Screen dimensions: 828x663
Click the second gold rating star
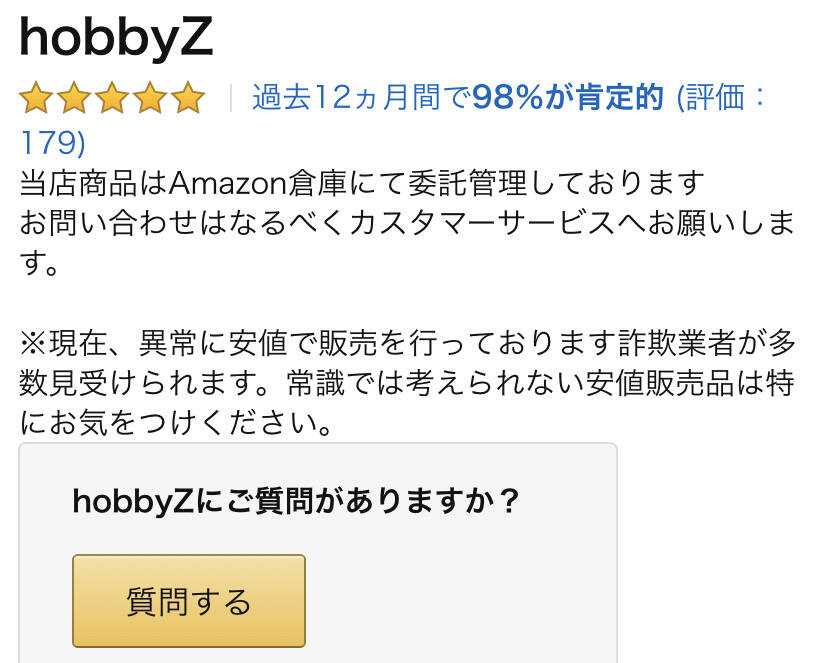pyautogui.click(x=73, y=98)
